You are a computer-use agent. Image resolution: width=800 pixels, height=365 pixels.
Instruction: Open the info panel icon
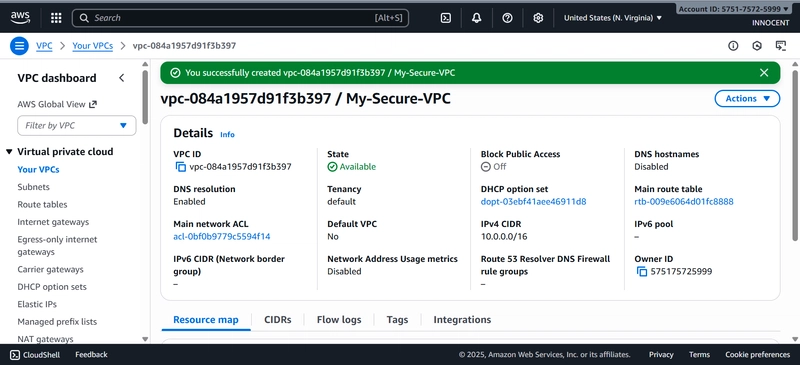(733, 46)
